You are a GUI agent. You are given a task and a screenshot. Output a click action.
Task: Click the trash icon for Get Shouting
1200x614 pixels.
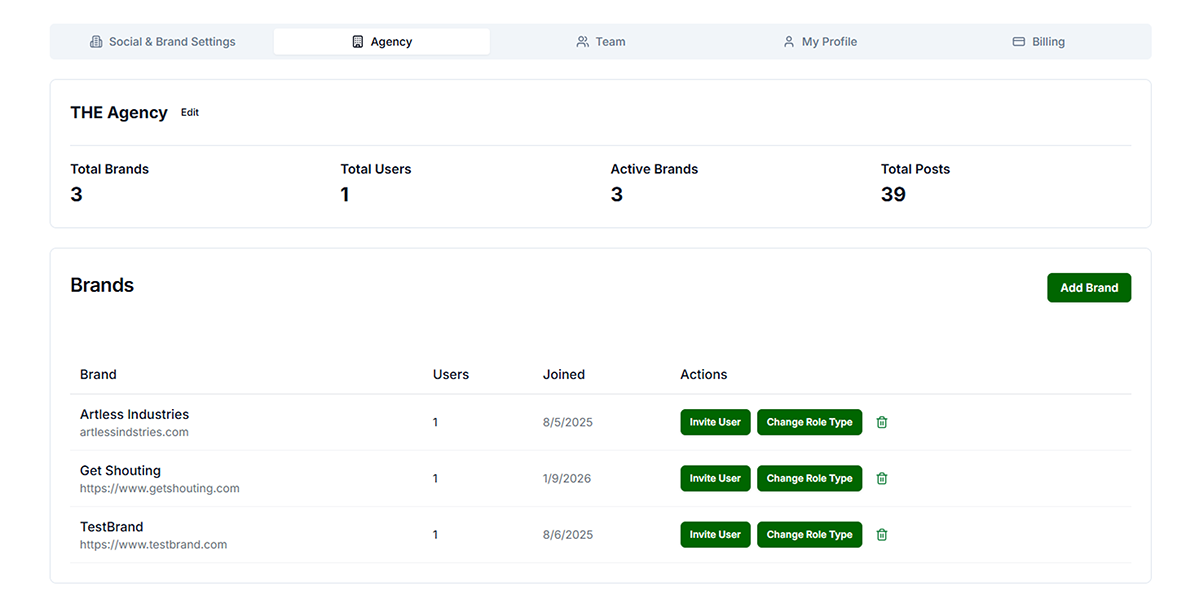coord(881,478)
